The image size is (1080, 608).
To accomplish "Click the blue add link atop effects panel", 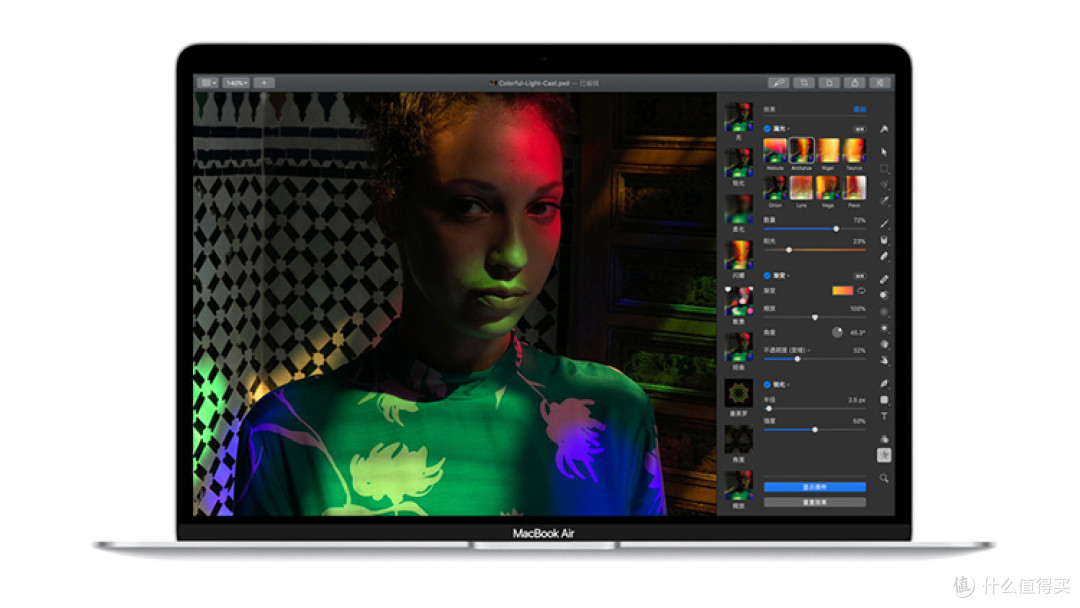I will click(x=860, y=109).
